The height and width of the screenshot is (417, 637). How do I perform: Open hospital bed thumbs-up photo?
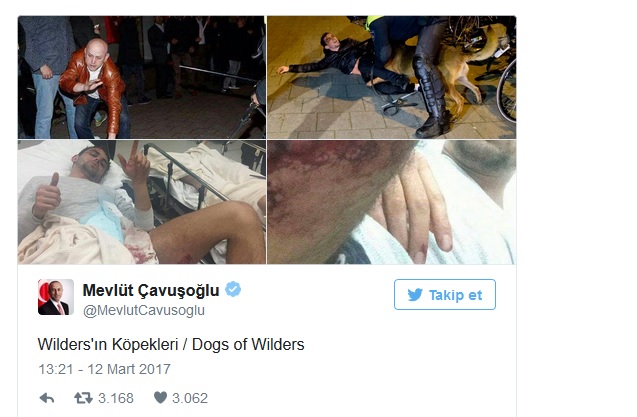click(142, 202)
